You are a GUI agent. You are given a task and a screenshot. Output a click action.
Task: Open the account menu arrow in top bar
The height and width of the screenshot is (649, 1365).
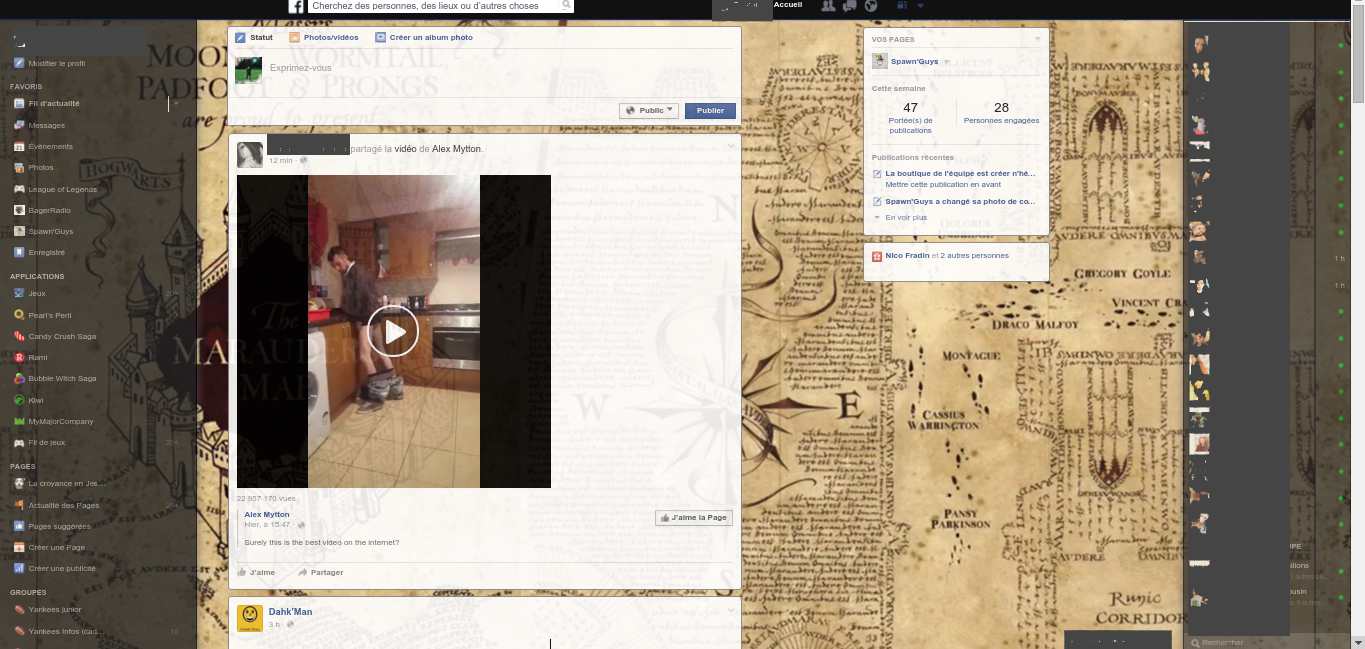920,6
